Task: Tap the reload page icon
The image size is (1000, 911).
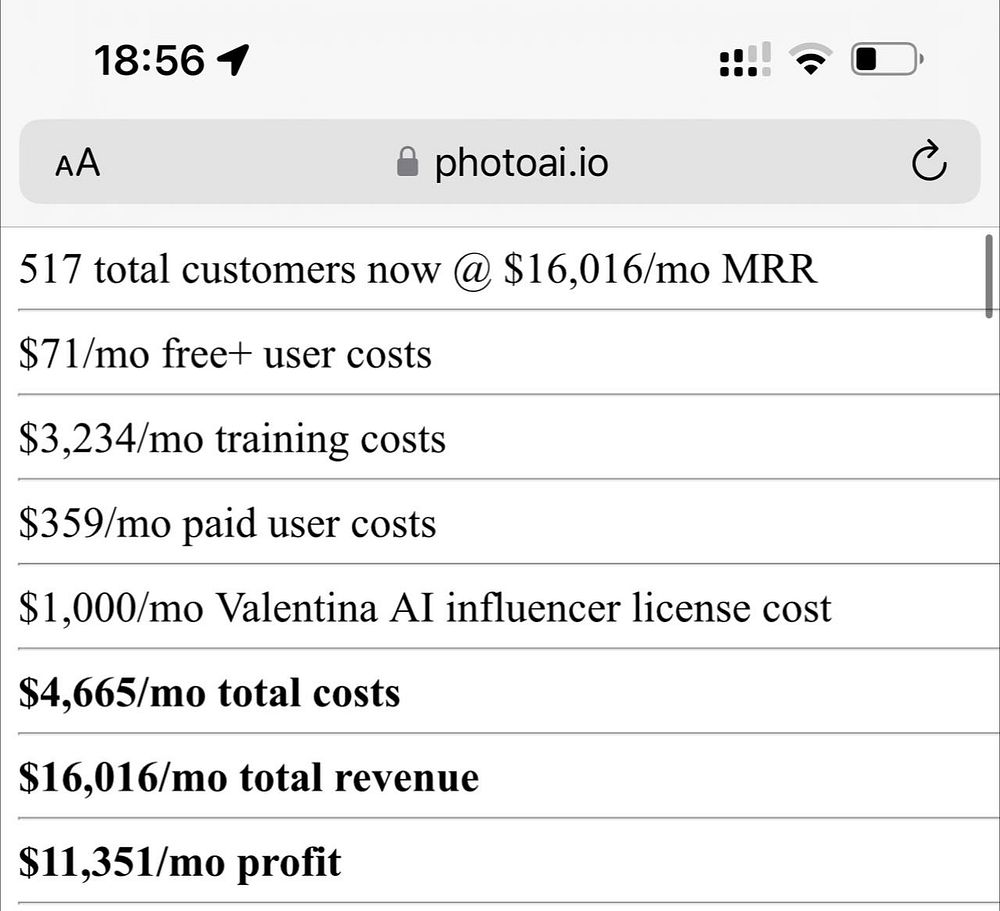Action: click(929, 163)
